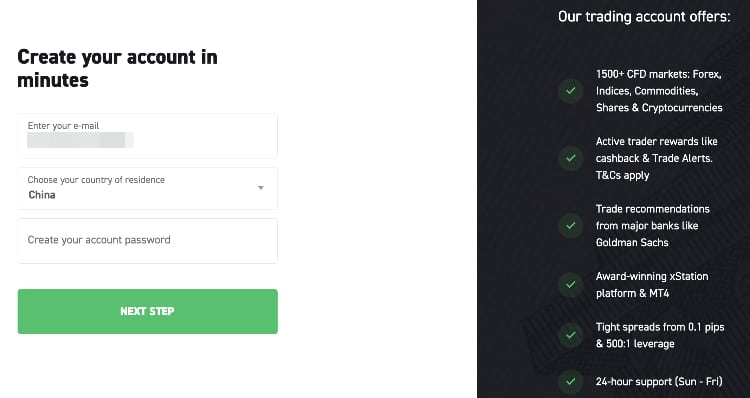Click the Choose your country of residence label

(x=96, y=180)
